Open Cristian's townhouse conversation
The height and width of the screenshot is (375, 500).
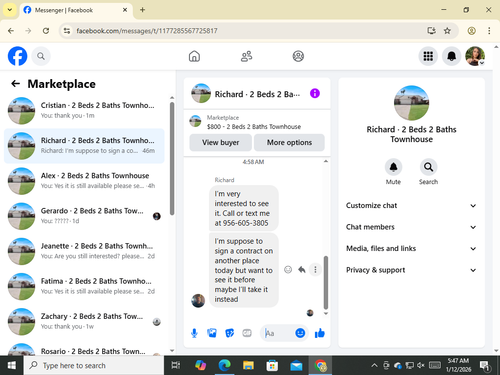pyautogui.click(x=84, y=111)
